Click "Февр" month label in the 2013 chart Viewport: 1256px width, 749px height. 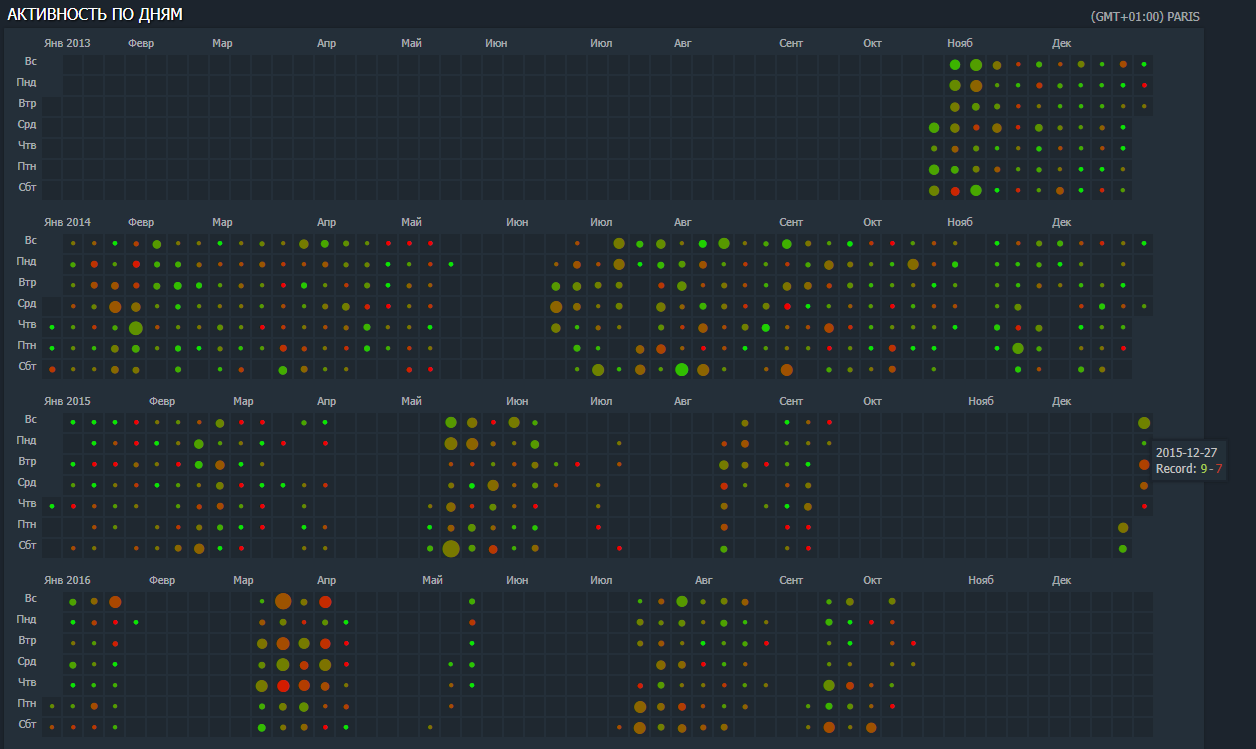pyautogui.click(x=141, y=43)
